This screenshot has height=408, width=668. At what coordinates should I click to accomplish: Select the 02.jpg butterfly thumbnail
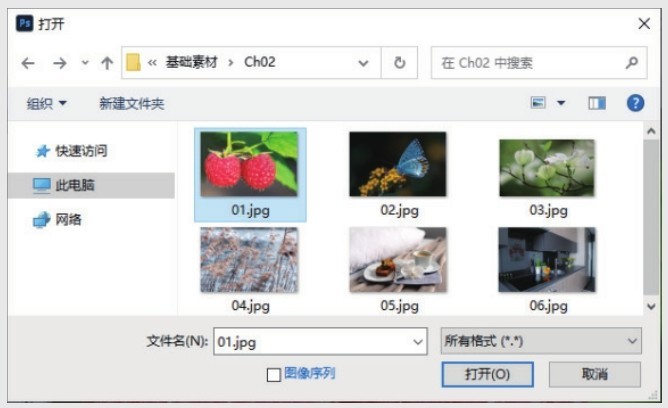[398, 175]
